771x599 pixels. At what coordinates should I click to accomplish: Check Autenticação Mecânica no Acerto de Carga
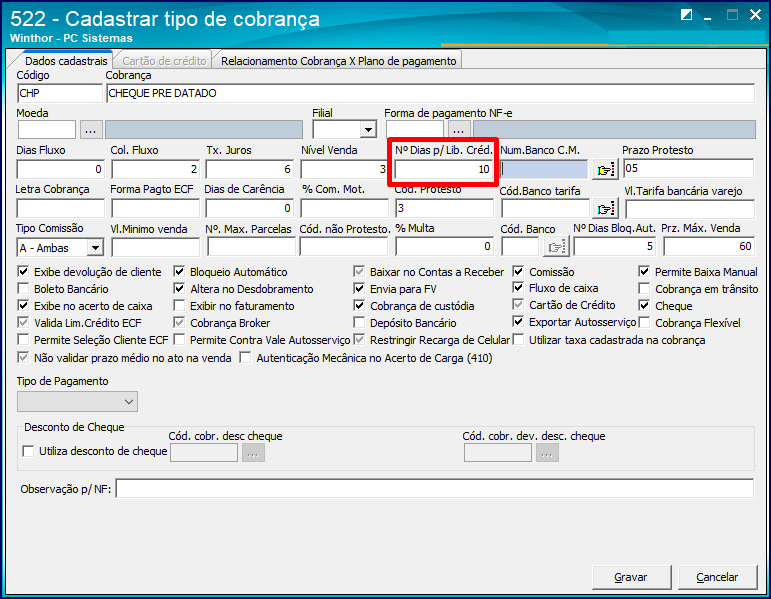(245, 358)
